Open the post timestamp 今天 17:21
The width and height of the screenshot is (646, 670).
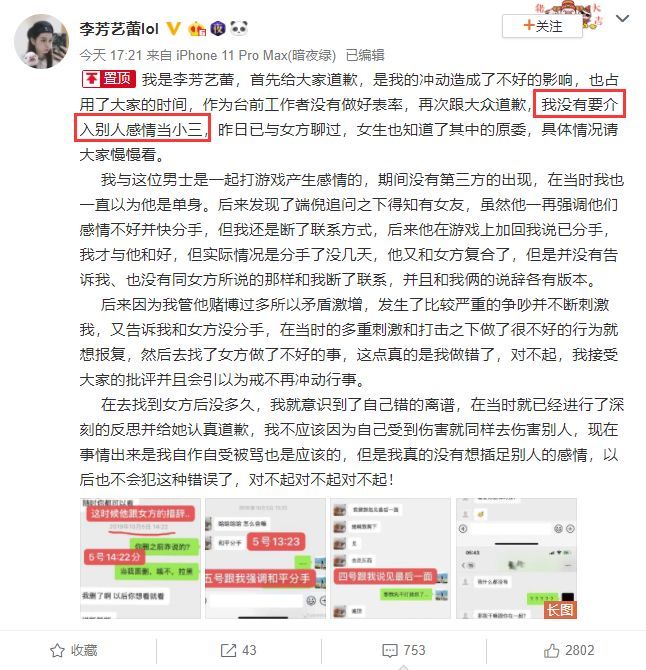pyautogui.click(x=111, y=55)
